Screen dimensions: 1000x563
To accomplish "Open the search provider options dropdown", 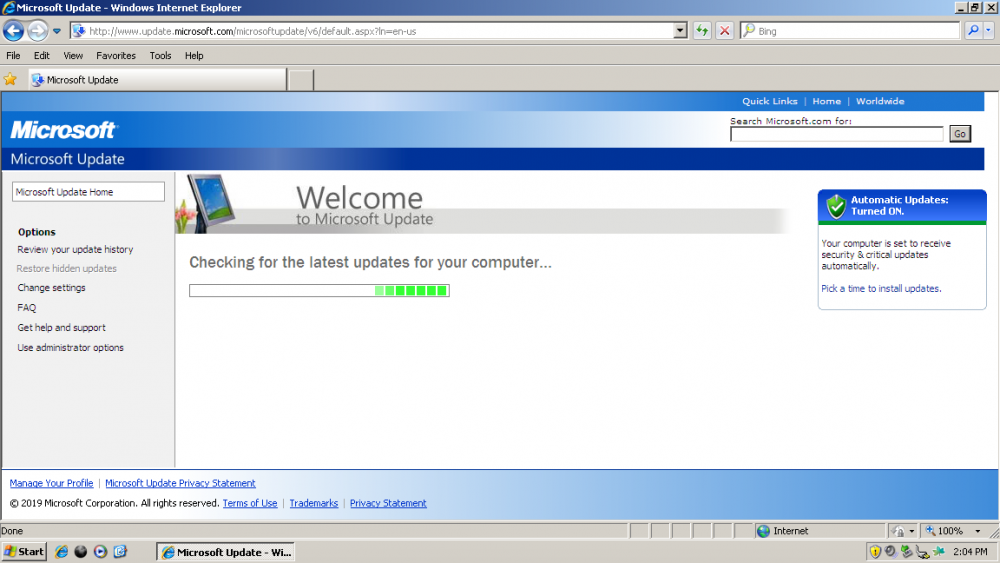I will [989, 31].
